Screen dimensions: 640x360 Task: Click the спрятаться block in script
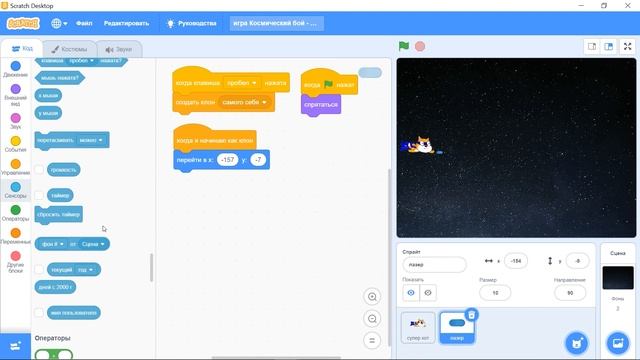[321, 105]
